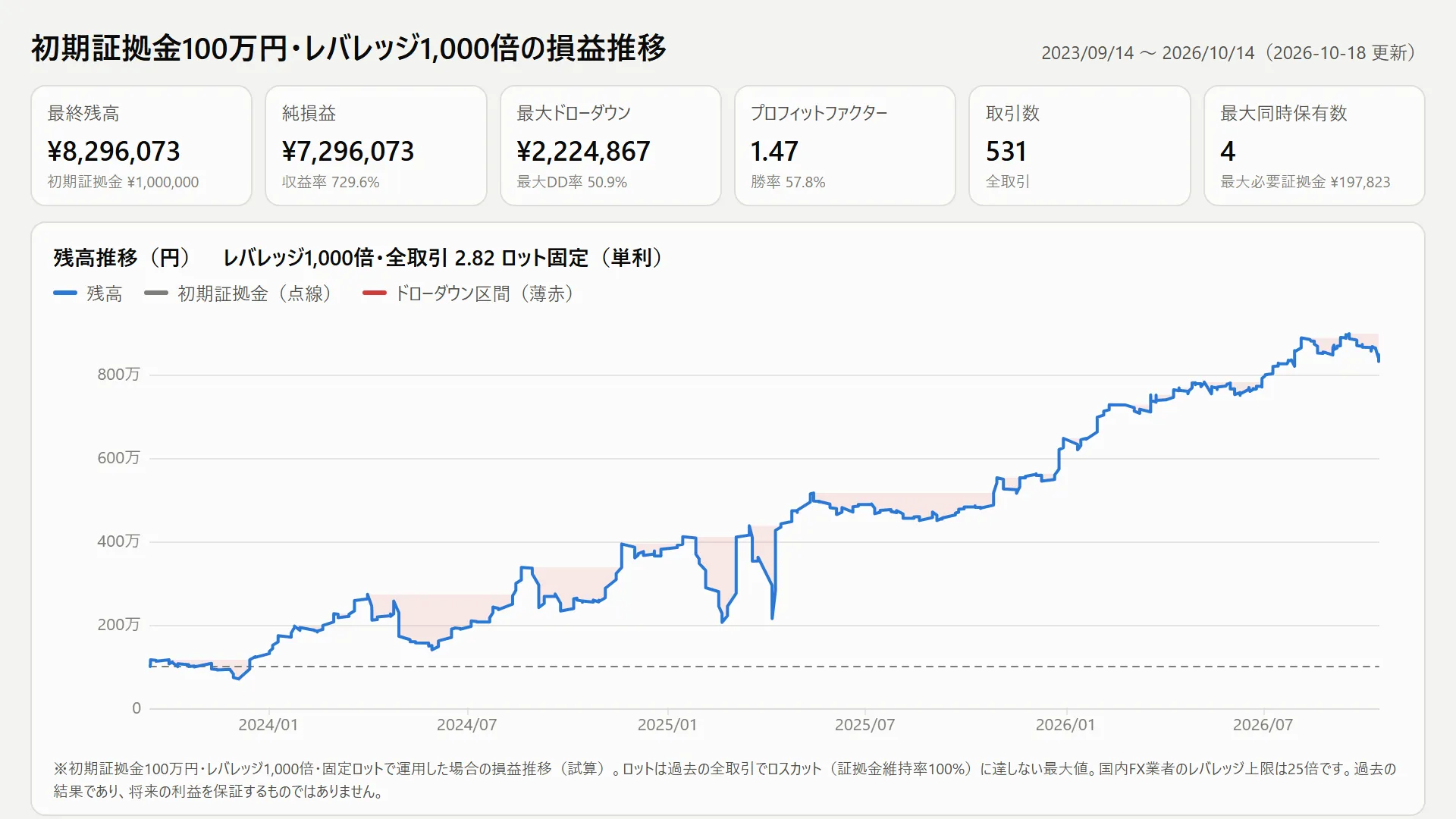
Task: Click the 取引数 card label
Action: click(1012, 113)
